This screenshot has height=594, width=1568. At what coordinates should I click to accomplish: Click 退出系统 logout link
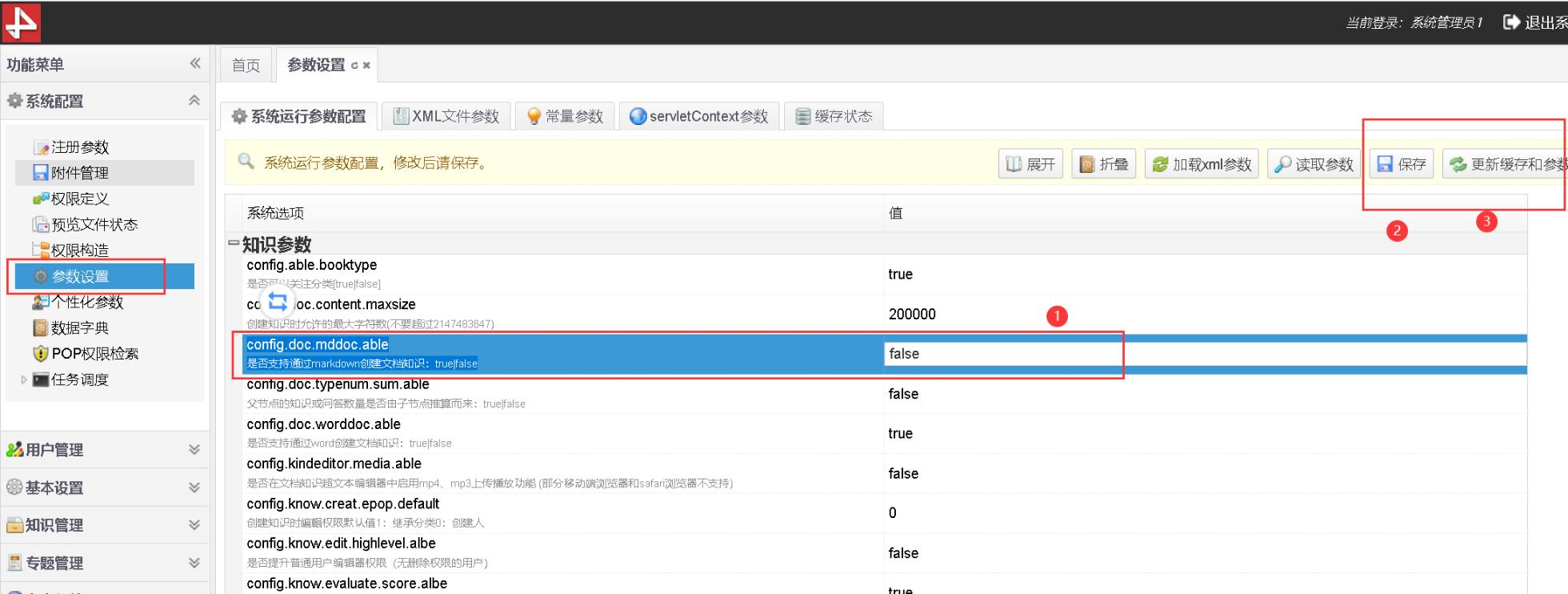pyautogui.click(x=1535, y=22)
